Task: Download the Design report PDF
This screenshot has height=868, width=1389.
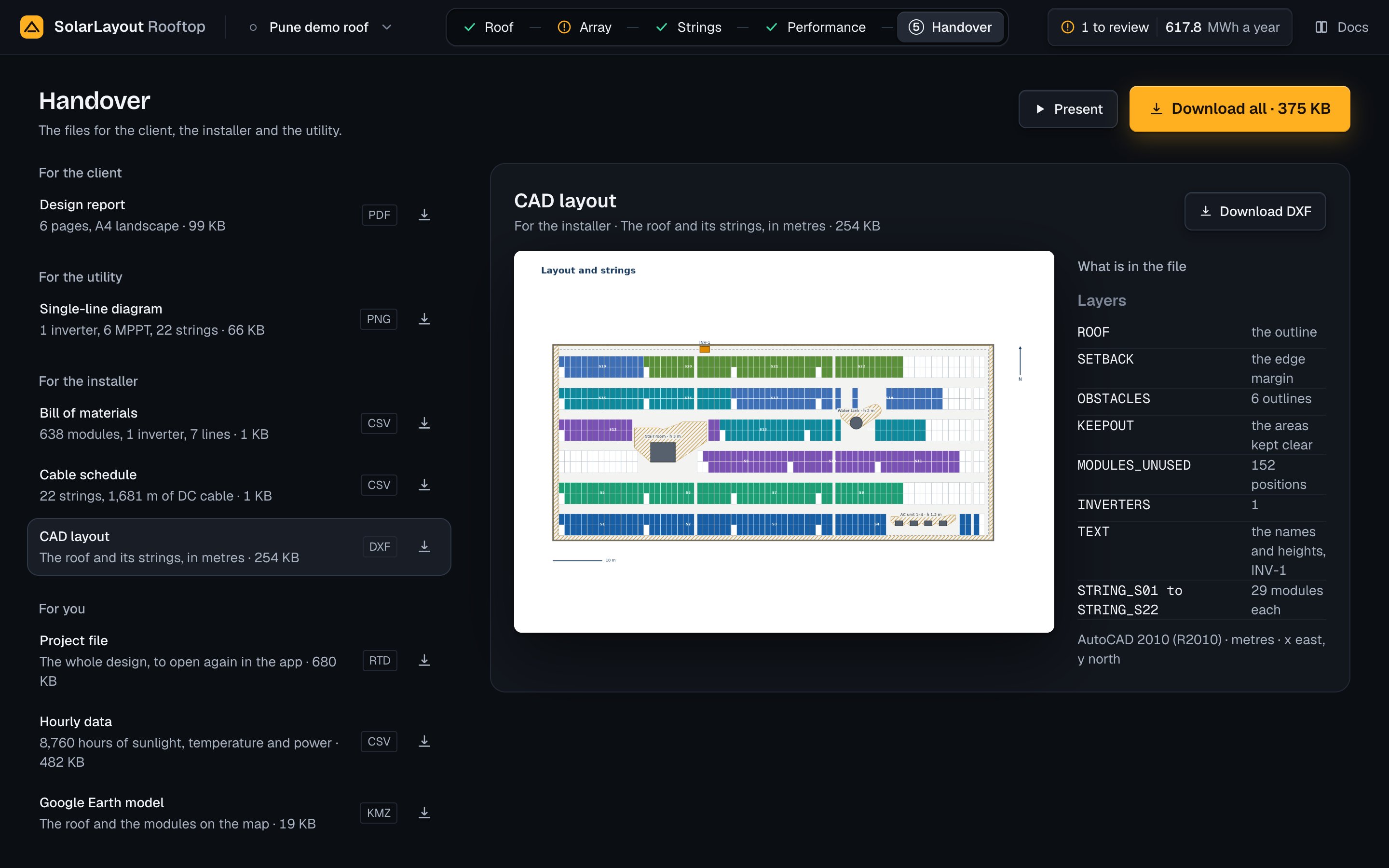Action: (x=424, y=215)
